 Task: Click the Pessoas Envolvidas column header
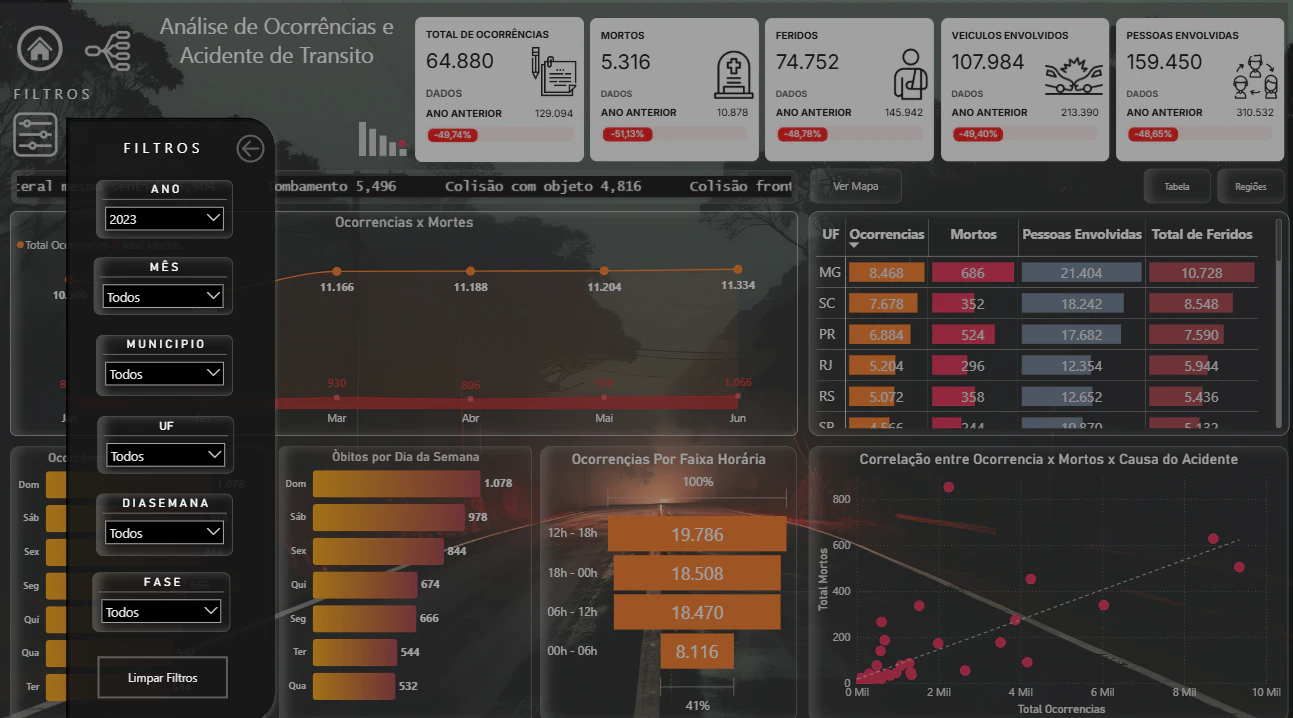tap(1082, 234)
